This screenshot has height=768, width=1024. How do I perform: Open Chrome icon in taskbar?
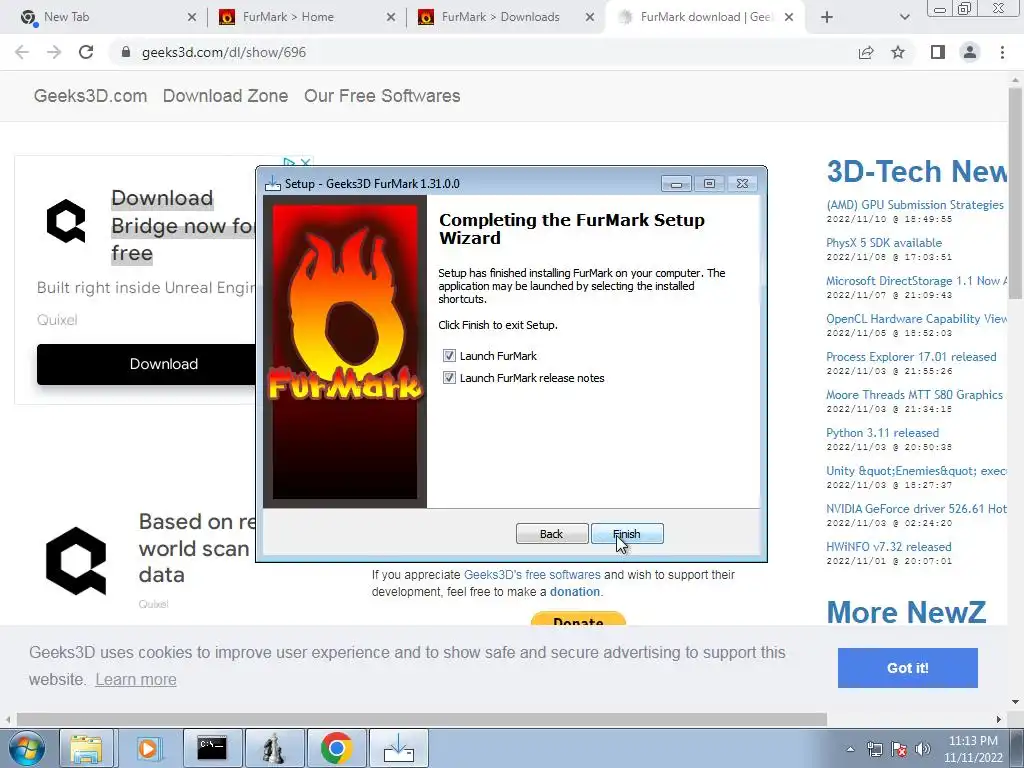(x=336, y=748)
